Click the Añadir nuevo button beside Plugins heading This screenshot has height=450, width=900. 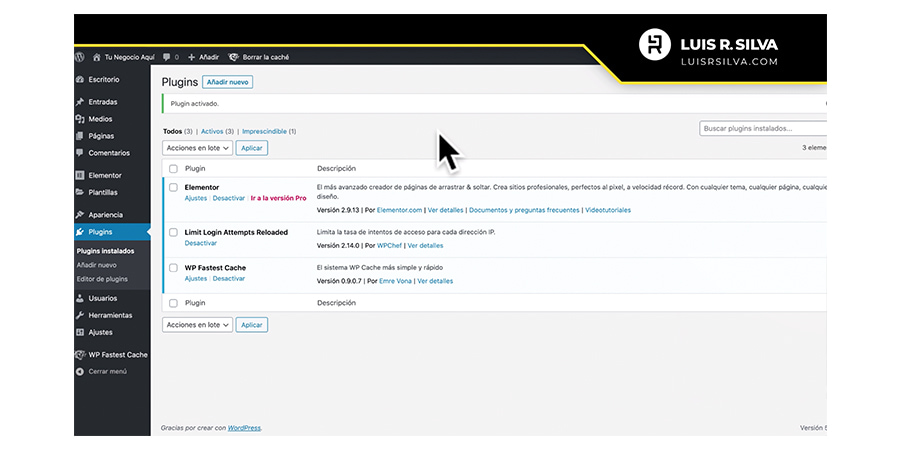(x=228, y=83)
